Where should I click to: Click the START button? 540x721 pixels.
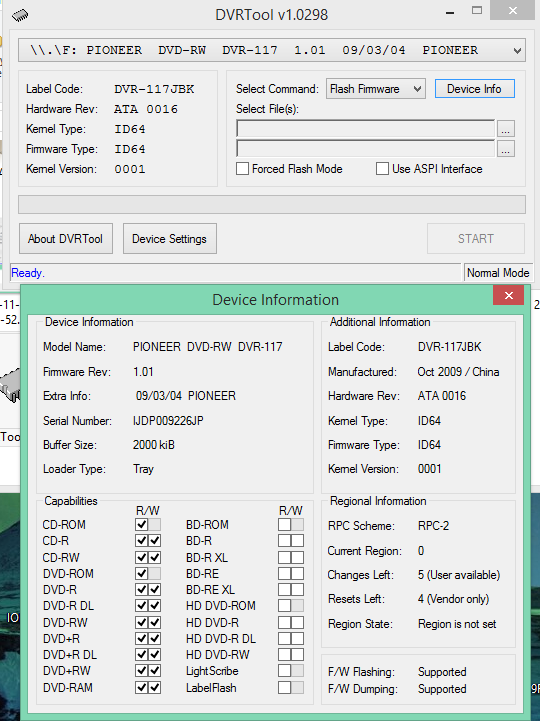click(x=476, y=239)
